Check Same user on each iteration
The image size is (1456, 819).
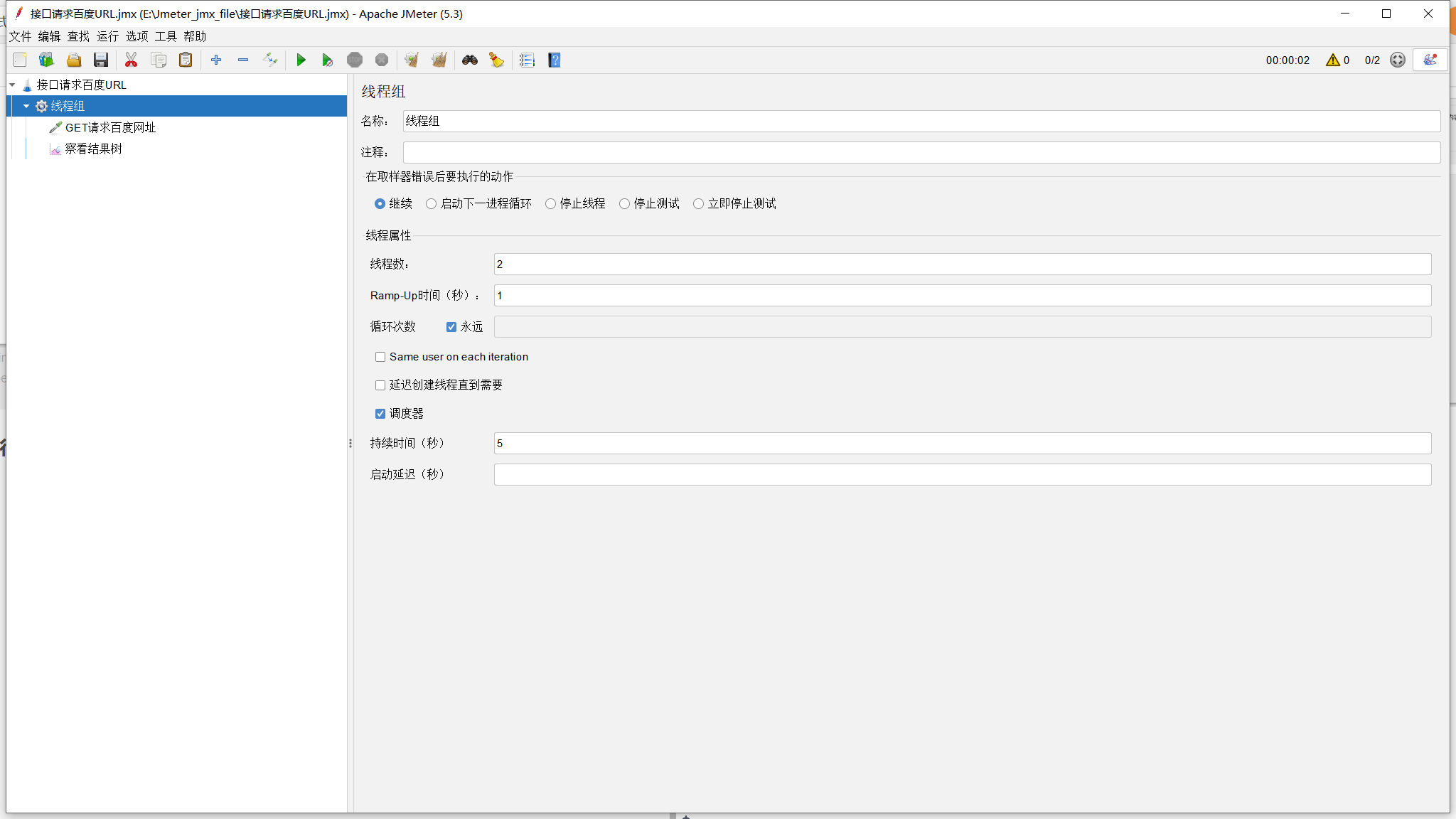[380, 356]
